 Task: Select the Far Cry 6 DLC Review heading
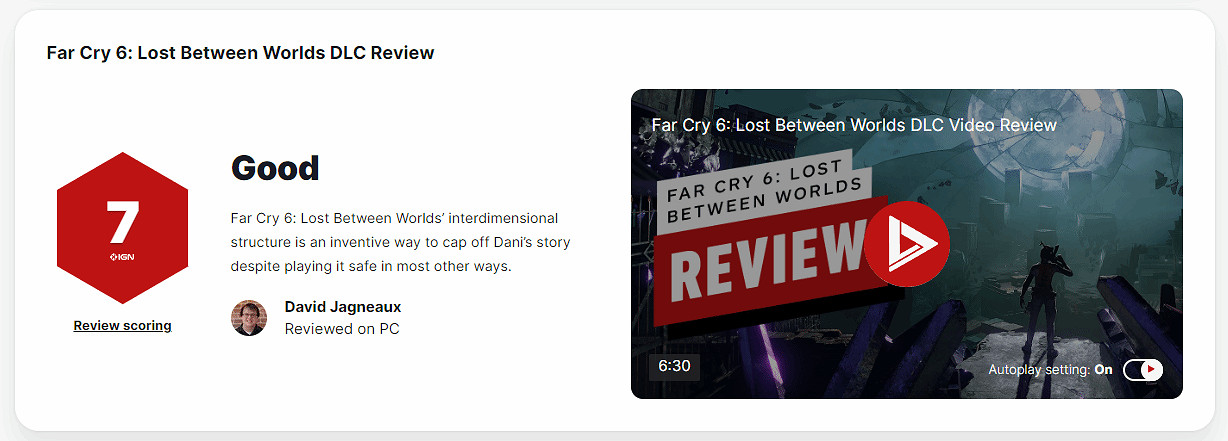[x=240, y=53]
